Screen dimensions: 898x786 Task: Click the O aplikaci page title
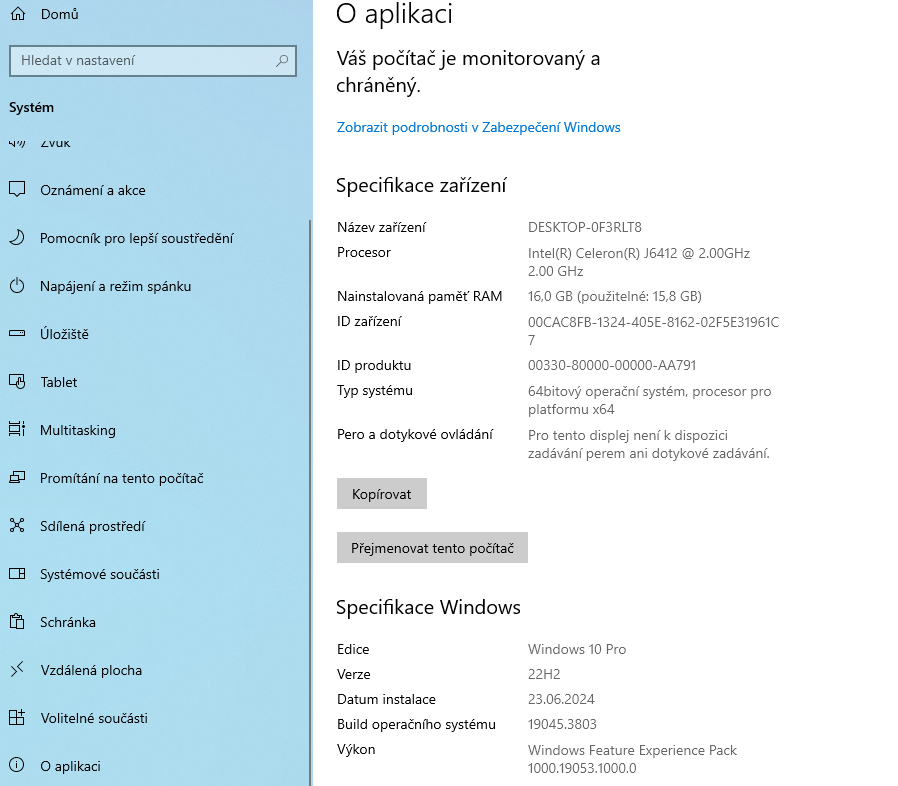tap(394, 14)
